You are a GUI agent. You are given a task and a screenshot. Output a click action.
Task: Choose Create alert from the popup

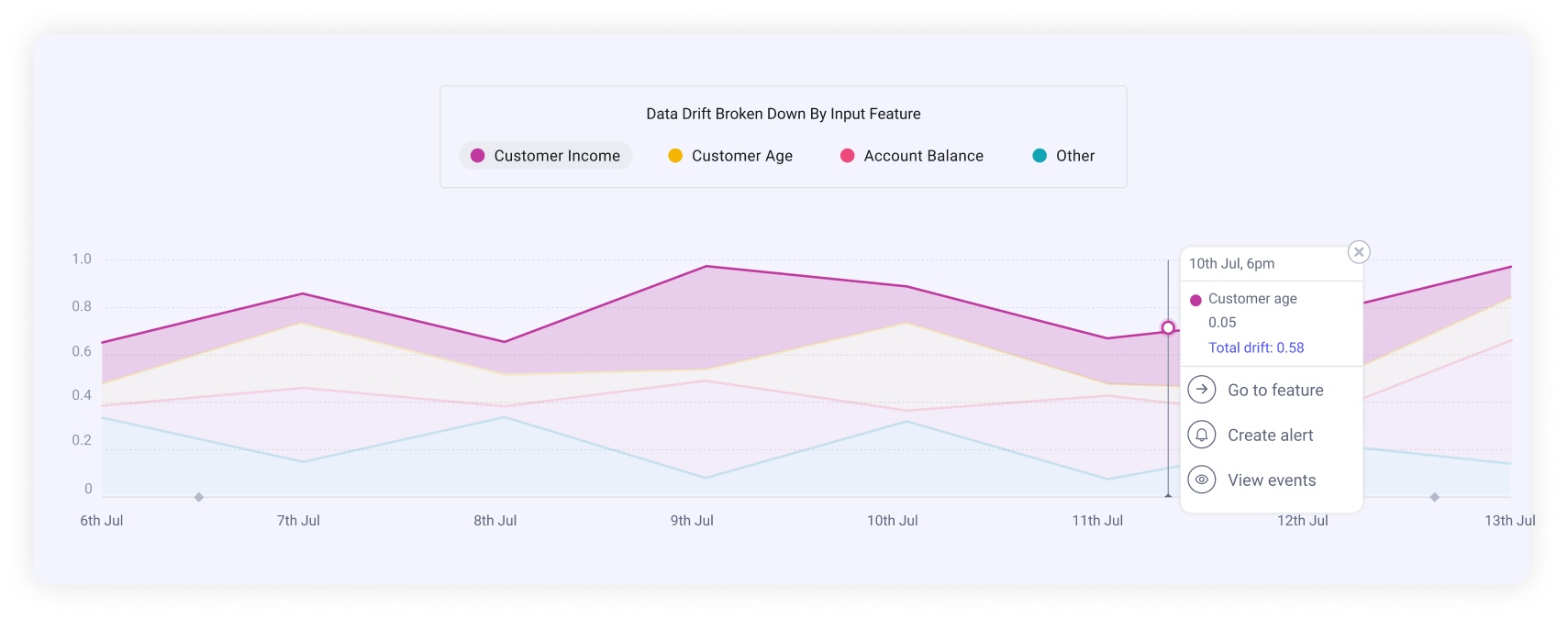click(x=1270, y=436)
